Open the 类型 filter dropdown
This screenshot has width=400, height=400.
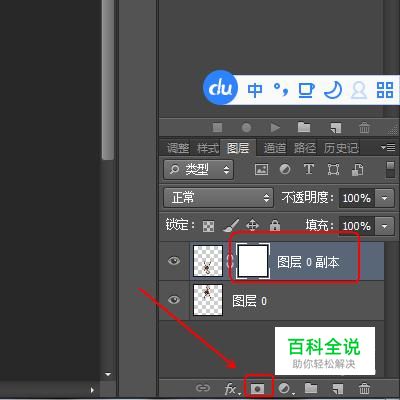pos(198,170)
